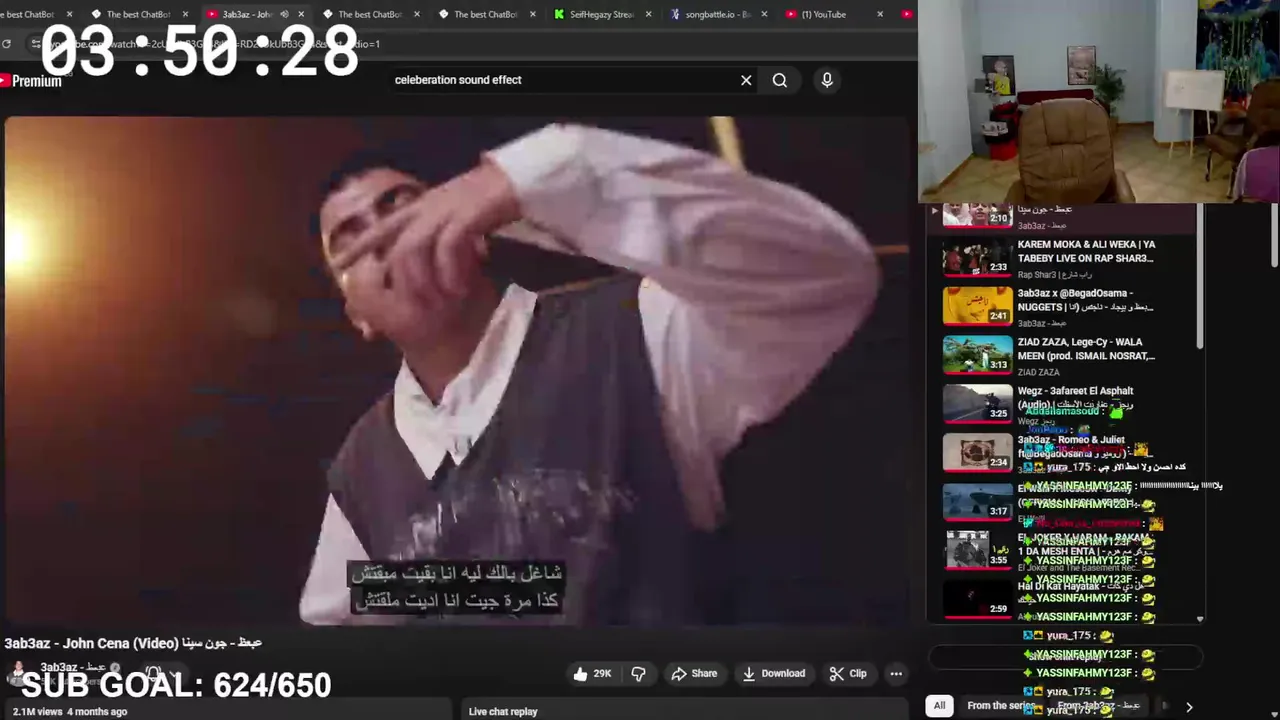Expand playlist panel down arrow
This screenshot has width=1280, height=720.
tap(1200, 619)
